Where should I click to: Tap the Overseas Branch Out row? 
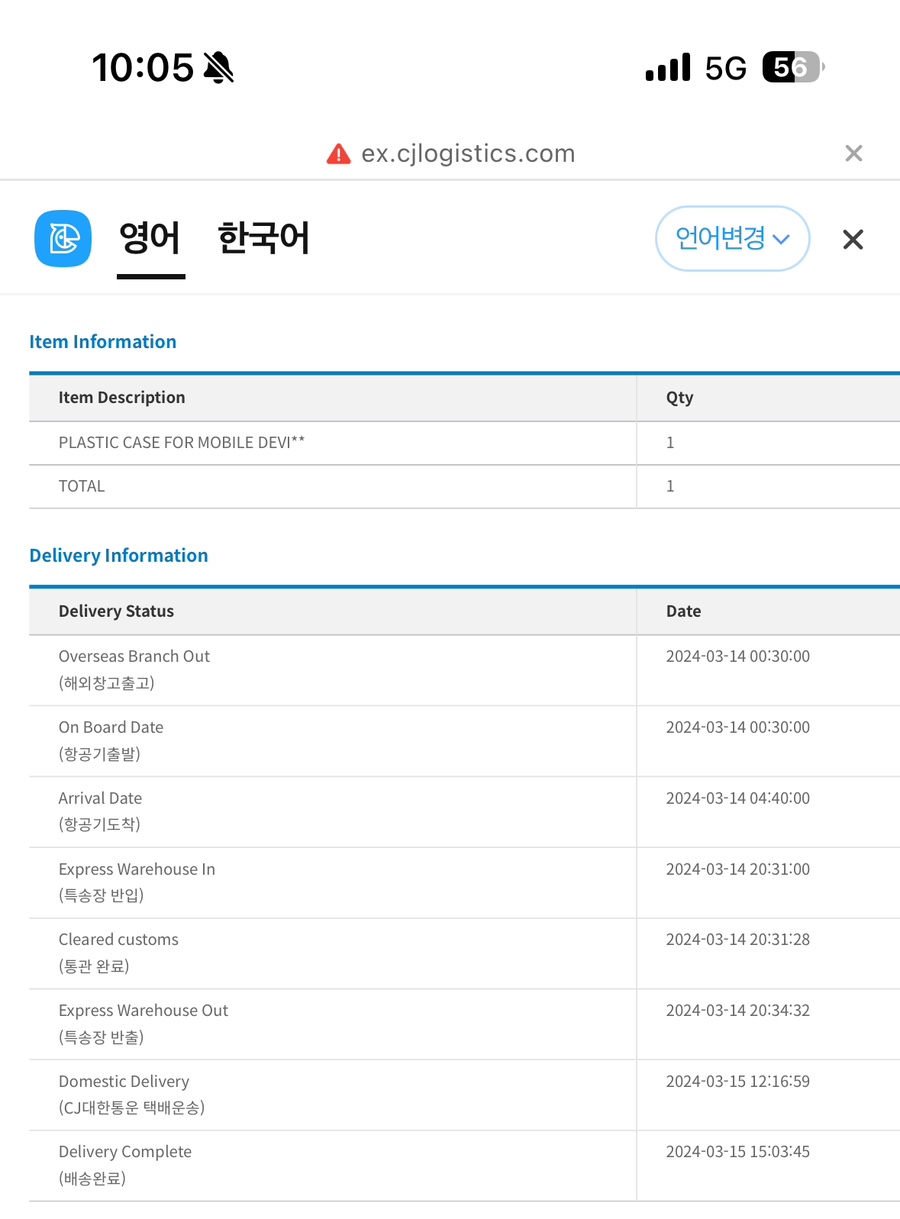click(x=464, y=670)
